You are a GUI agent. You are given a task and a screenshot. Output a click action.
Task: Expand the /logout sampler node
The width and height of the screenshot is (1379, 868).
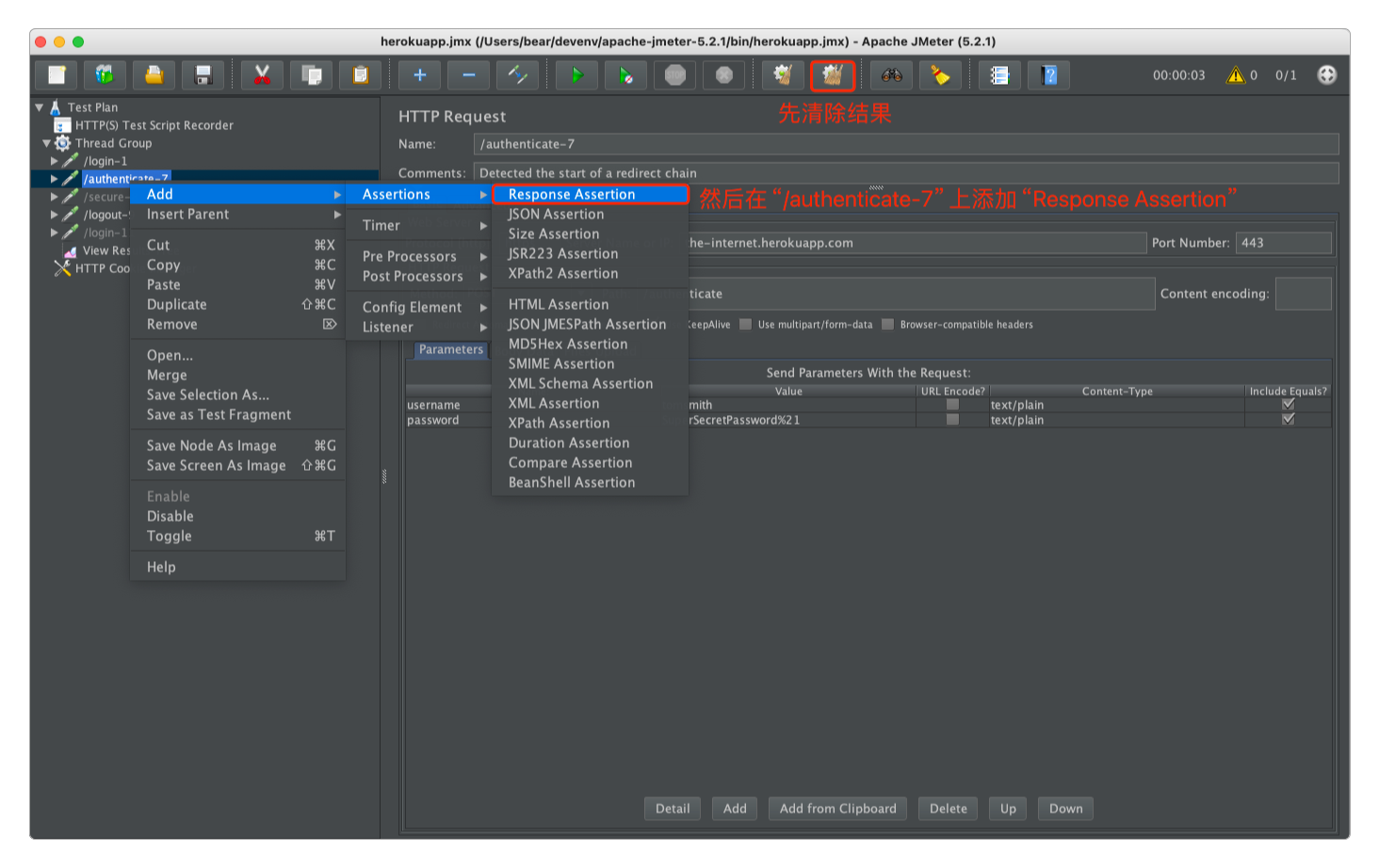pos(55,215)
